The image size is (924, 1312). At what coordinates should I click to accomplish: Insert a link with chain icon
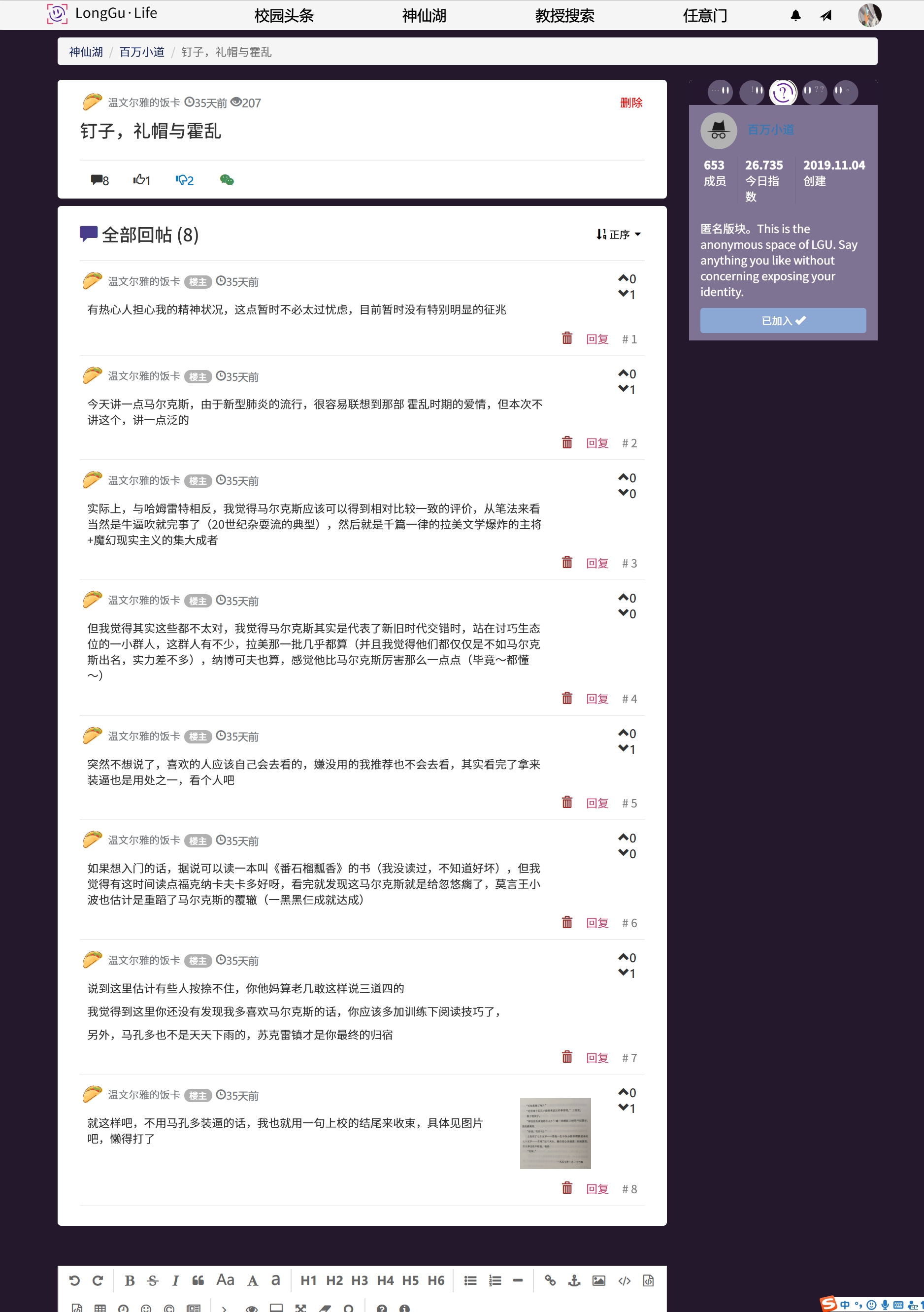click(550, 1280)
